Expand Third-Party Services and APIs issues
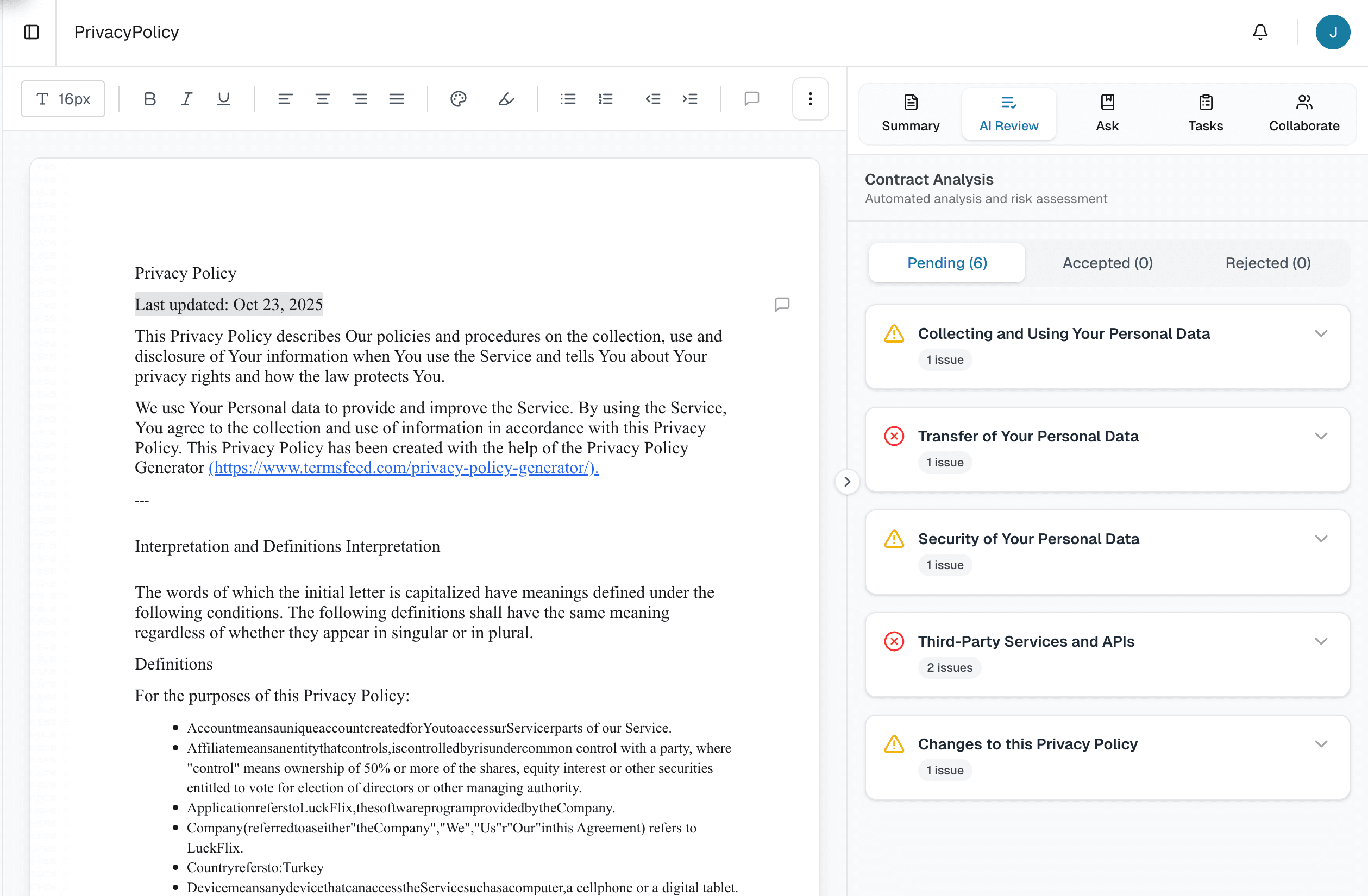This screenshot has height=896, width=1368. tap(1321, 641)
